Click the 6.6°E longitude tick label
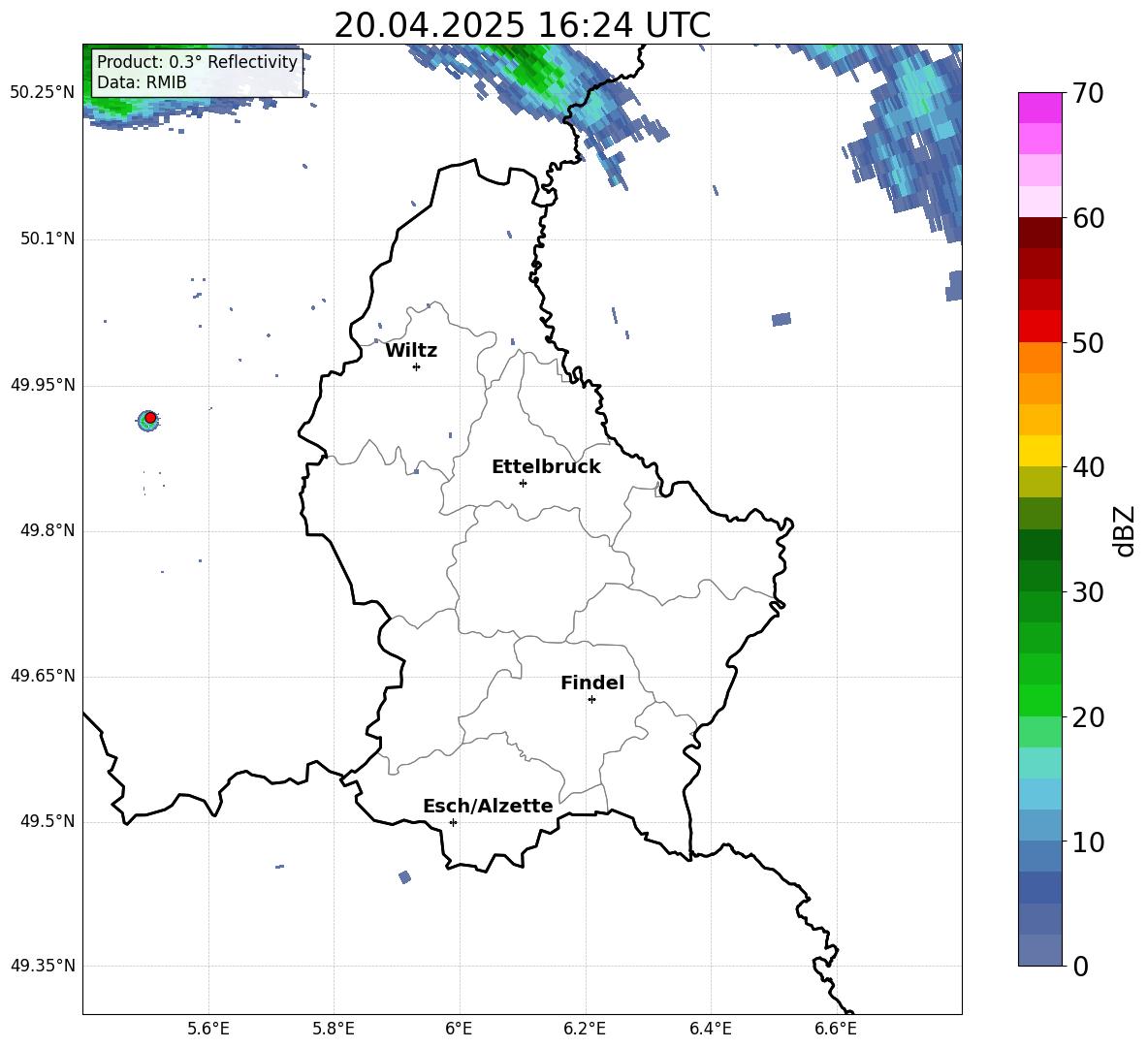 [x=836, y=1029]
